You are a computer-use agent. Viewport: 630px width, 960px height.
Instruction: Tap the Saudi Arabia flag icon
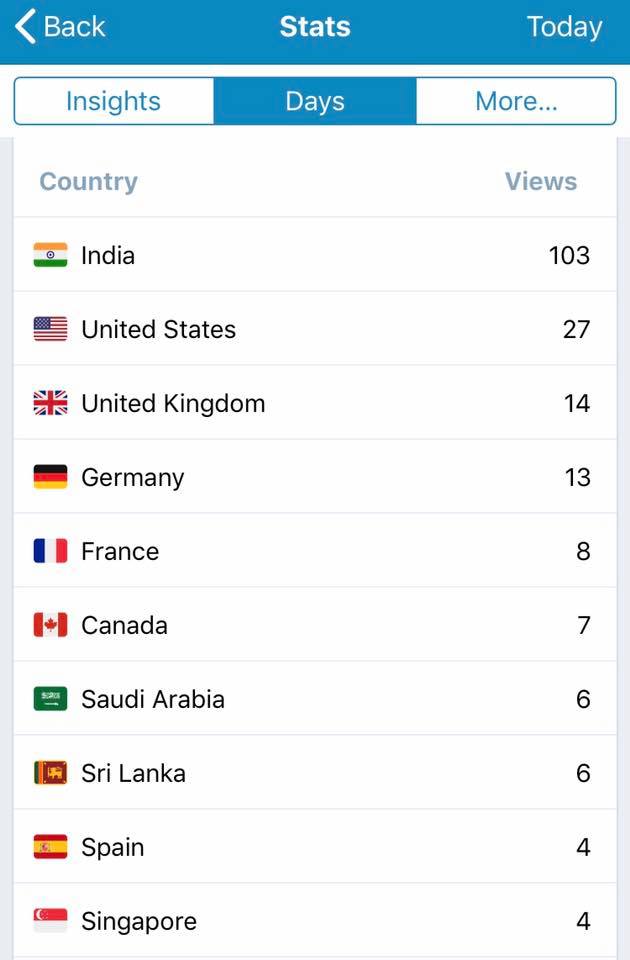[50, 699]
